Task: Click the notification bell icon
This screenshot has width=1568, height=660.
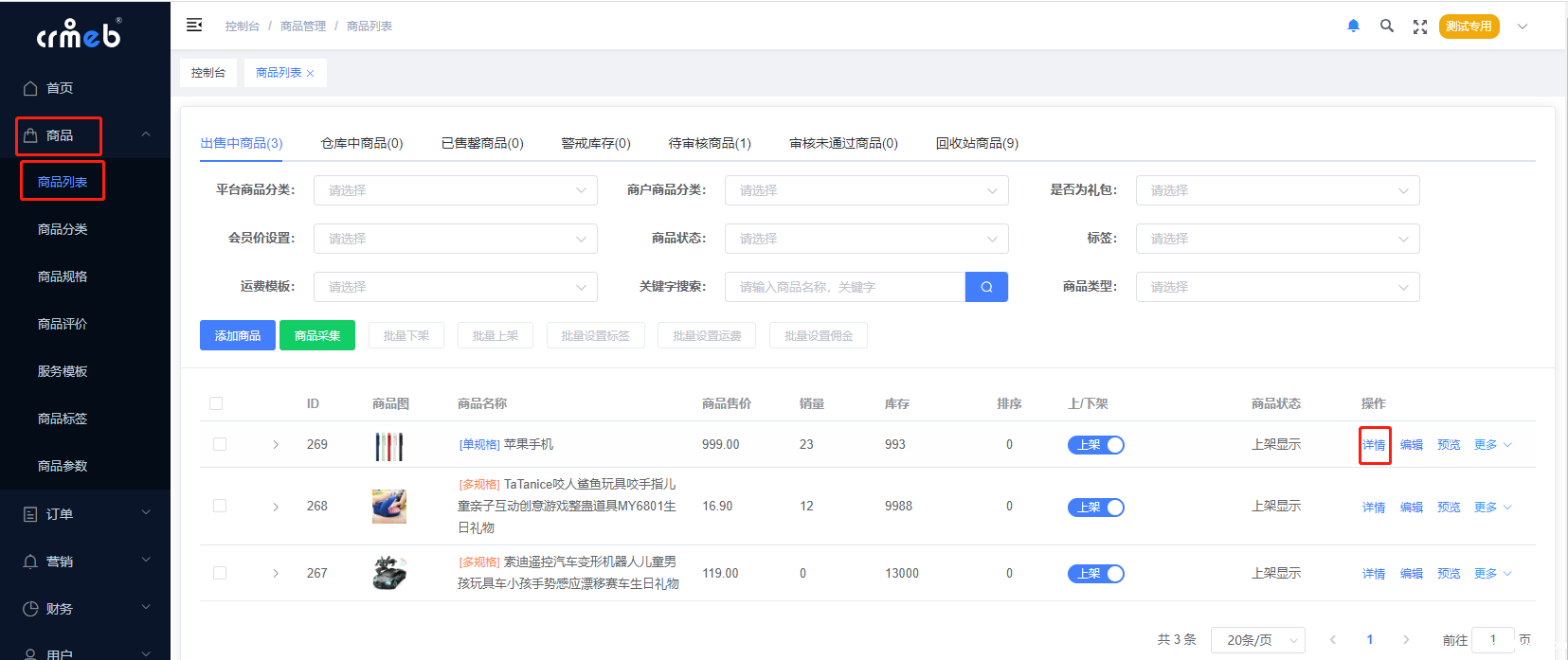Action: tap(1353, 27)
